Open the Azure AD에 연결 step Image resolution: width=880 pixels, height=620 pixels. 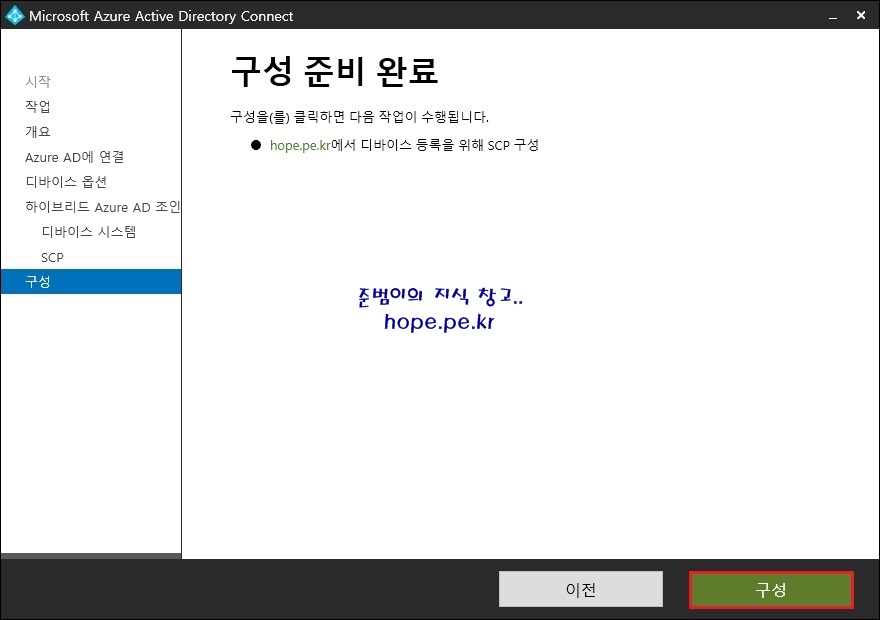(x=74, y=157)
